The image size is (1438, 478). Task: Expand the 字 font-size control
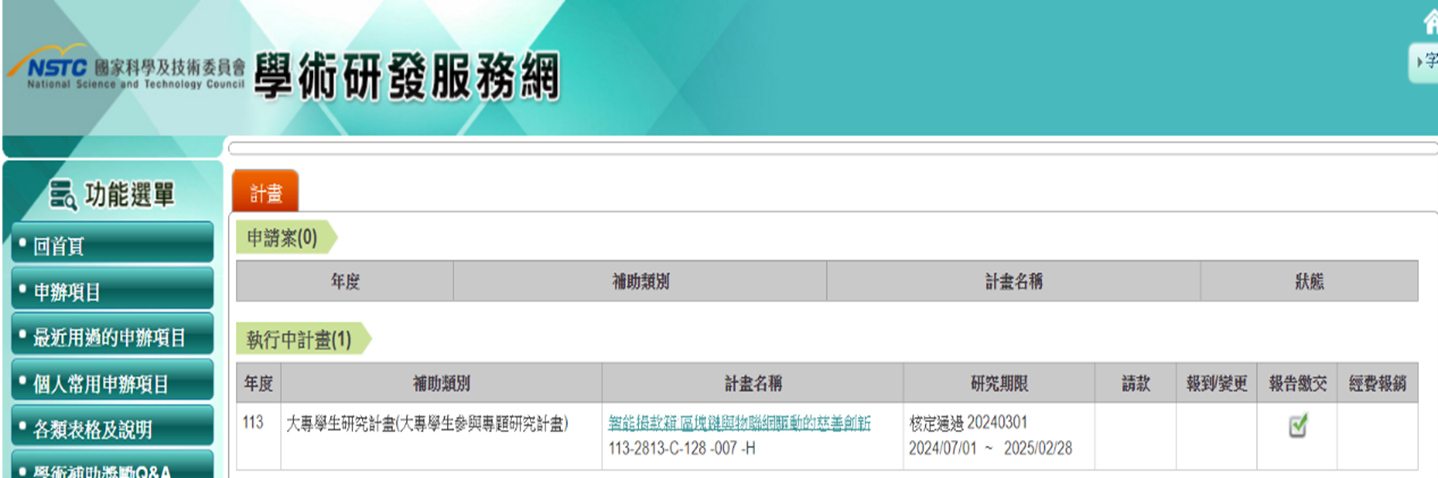(x=1424, y=63)
